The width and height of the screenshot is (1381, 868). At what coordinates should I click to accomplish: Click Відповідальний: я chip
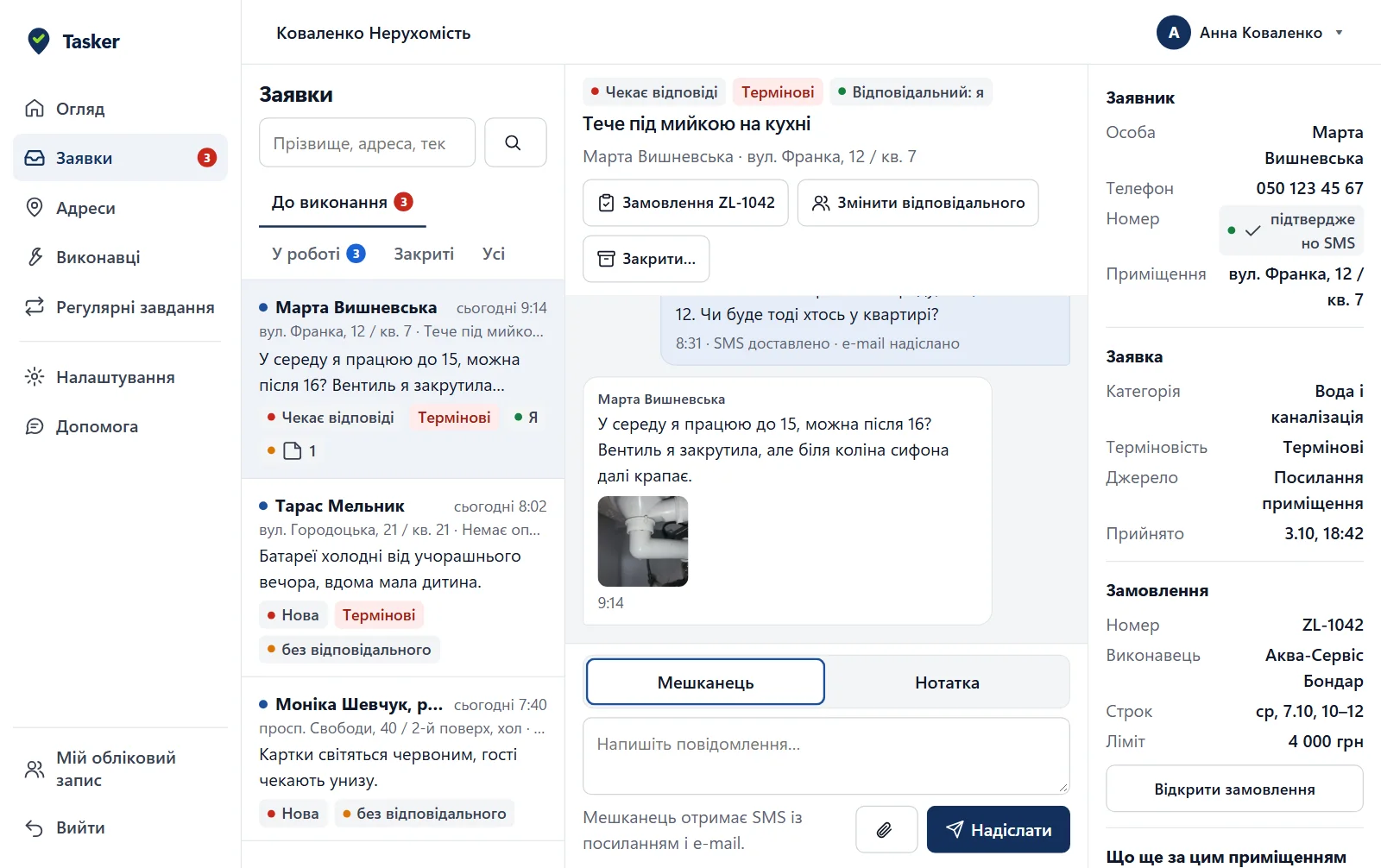pyautogui.click(x=911, y=91)
